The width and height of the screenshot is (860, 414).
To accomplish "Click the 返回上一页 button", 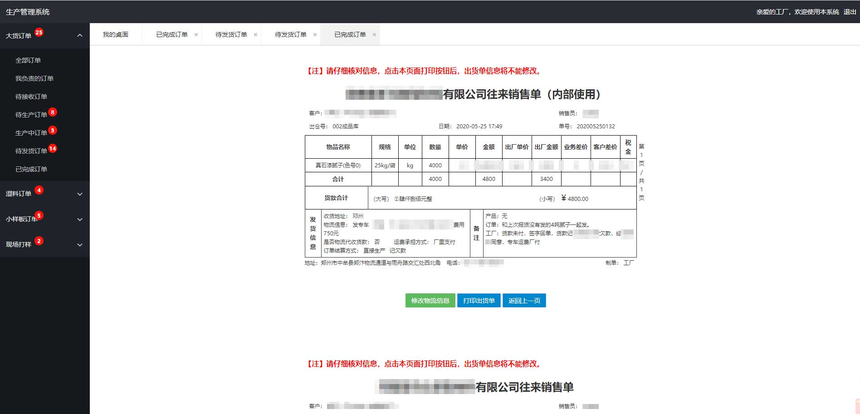I will tap(525, 301).
